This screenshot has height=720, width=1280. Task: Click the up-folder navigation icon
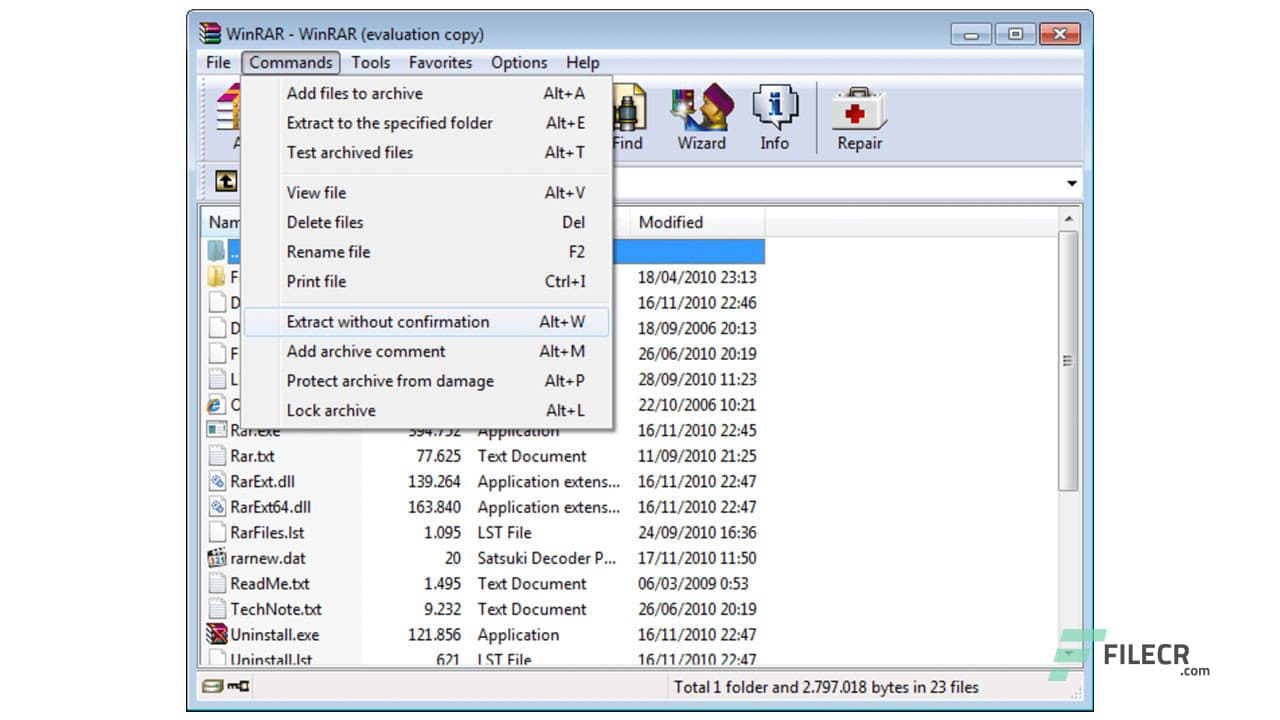[x=225, y=181]
